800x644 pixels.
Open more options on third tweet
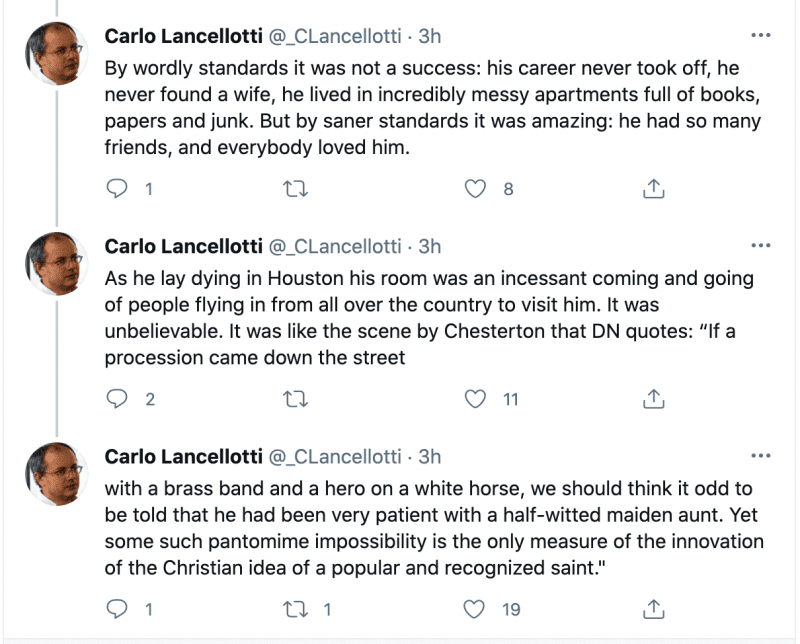tap(760, 456)
